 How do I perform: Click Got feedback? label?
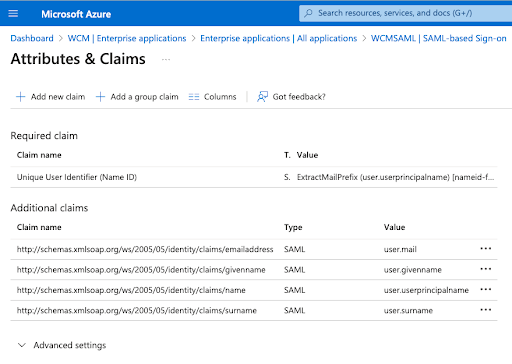[x=299, y=97]
